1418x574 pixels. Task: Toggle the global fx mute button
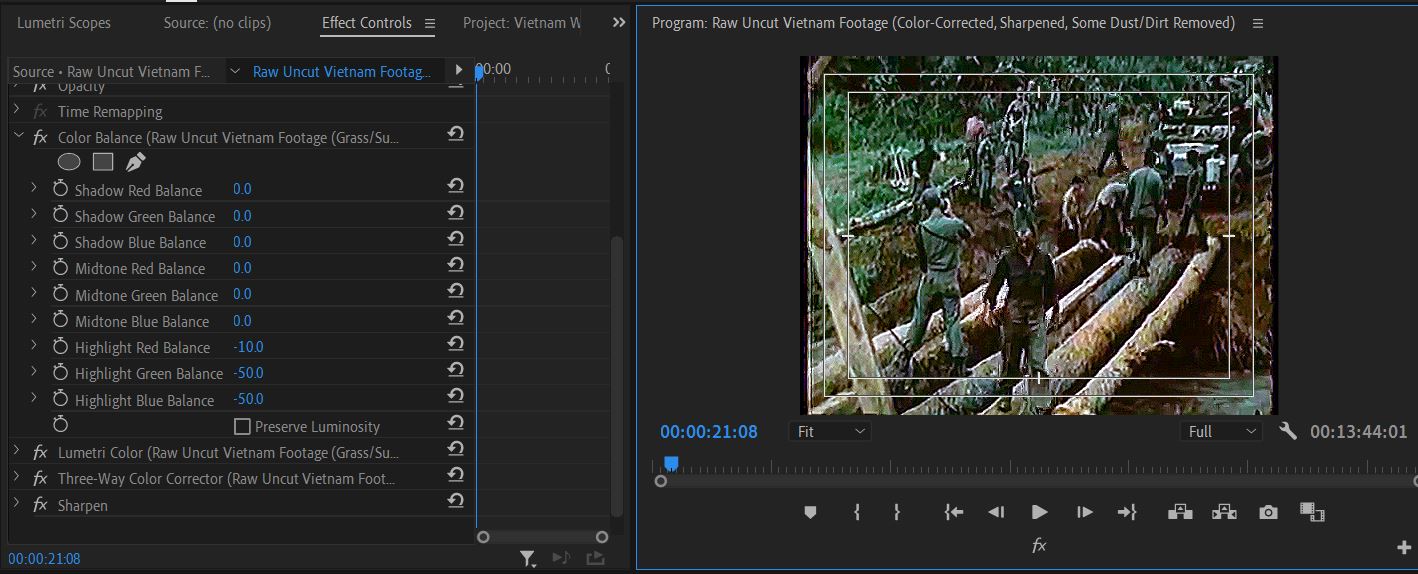click(1039, 546)
